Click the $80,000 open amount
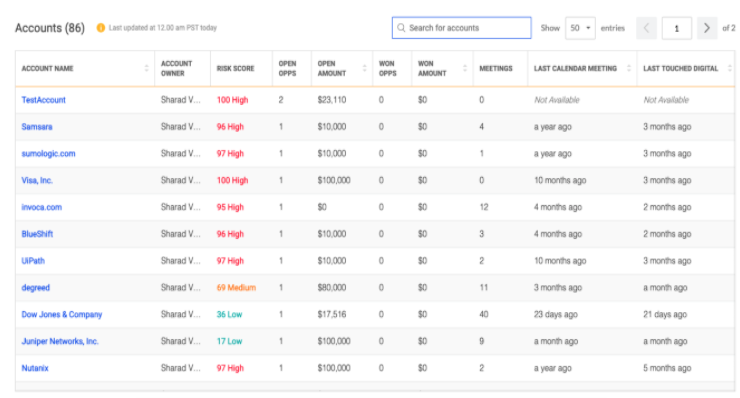The width and height of the screenshot is (740, 398). point(332,288)
